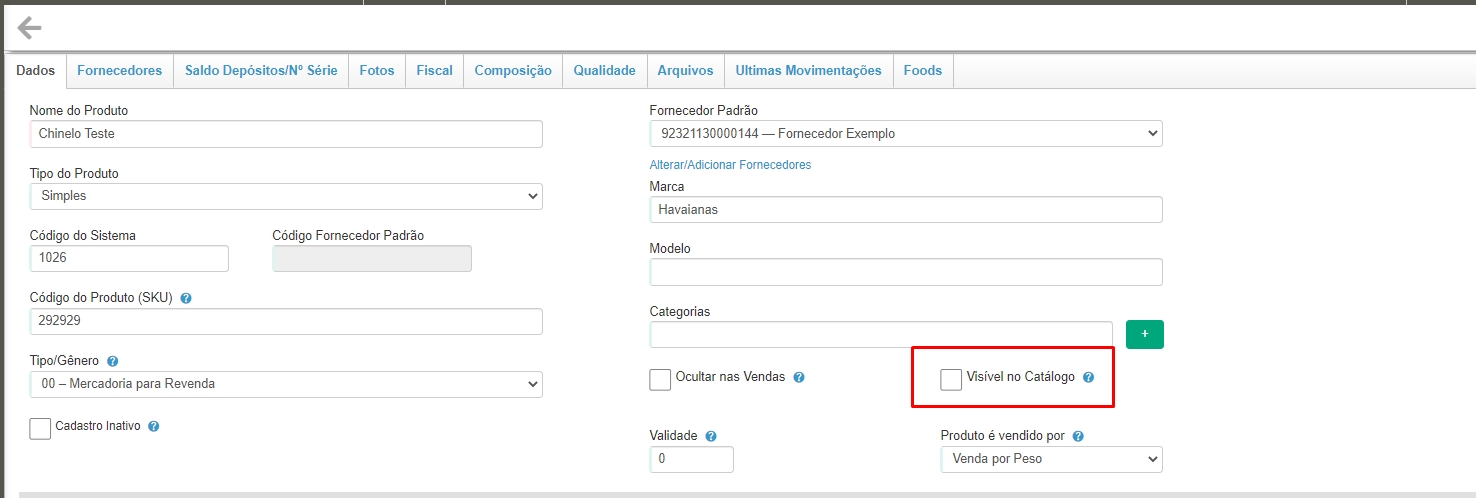Expand the Fornecedor Padrão dropdown

pyautogui.click(x=905, y=133)
